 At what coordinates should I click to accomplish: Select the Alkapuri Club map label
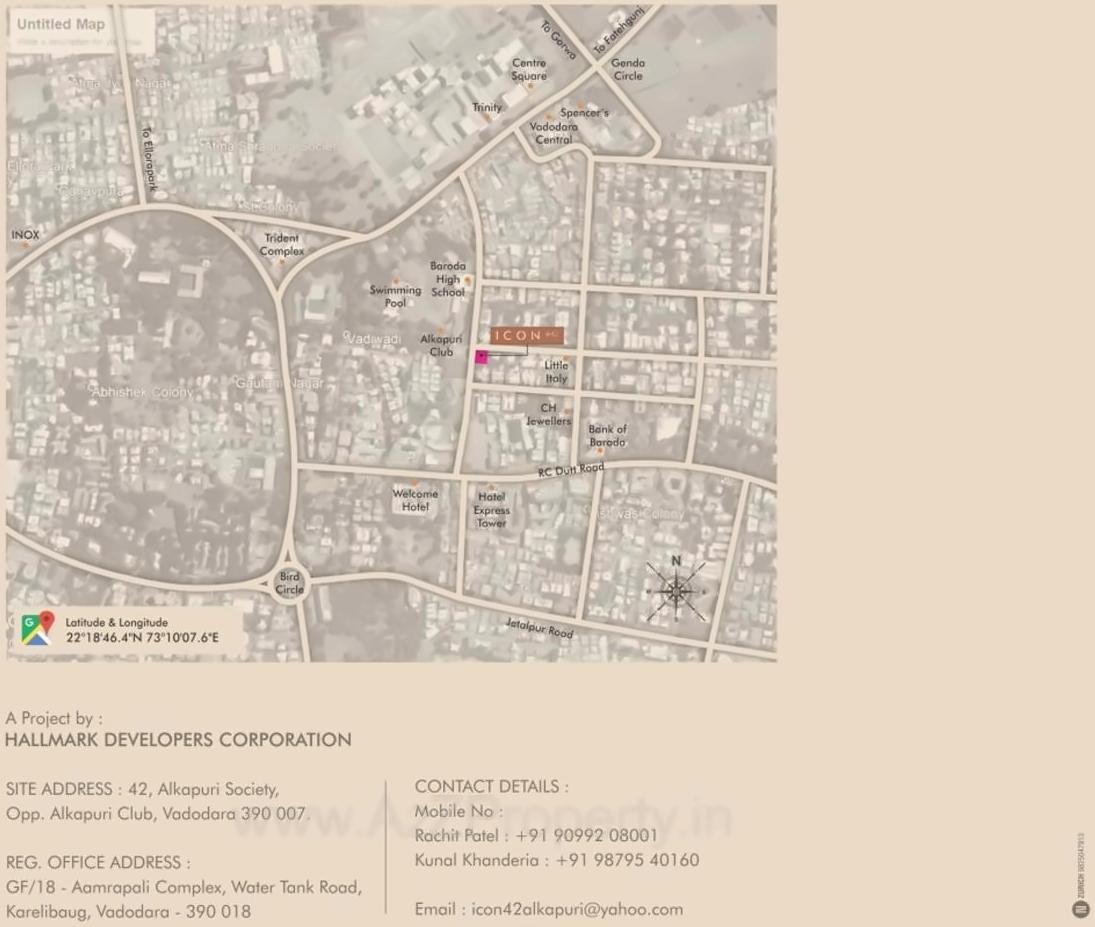(441, 345)
